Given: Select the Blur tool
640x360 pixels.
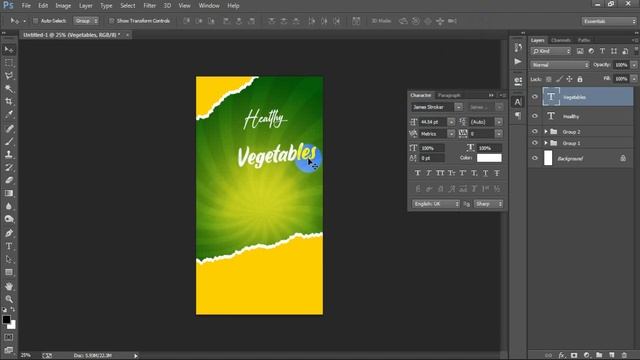Looking at the screenshot, I should [9, 206].
